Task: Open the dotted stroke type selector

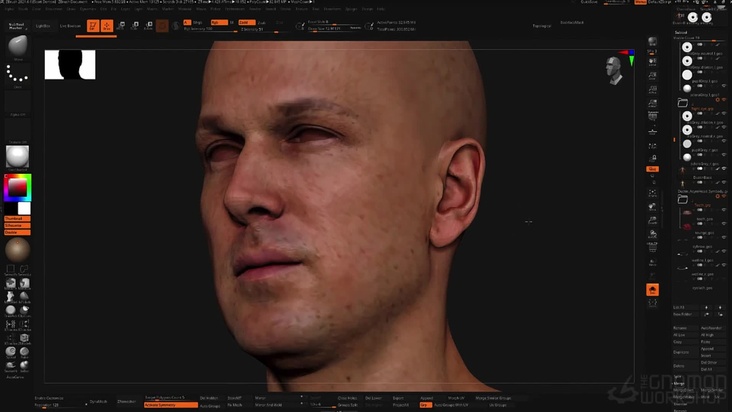Action: point(17,74)
